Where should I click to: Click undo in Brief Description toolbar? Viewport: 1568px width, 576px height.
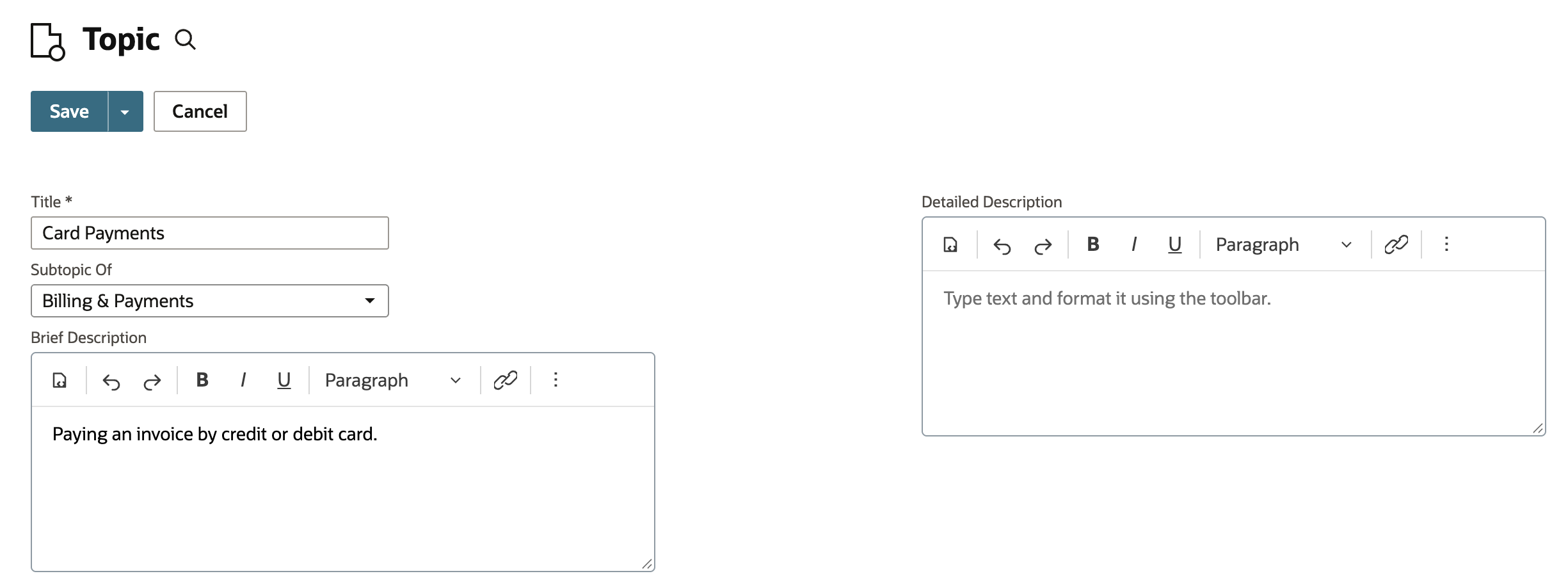click(111, 381)
